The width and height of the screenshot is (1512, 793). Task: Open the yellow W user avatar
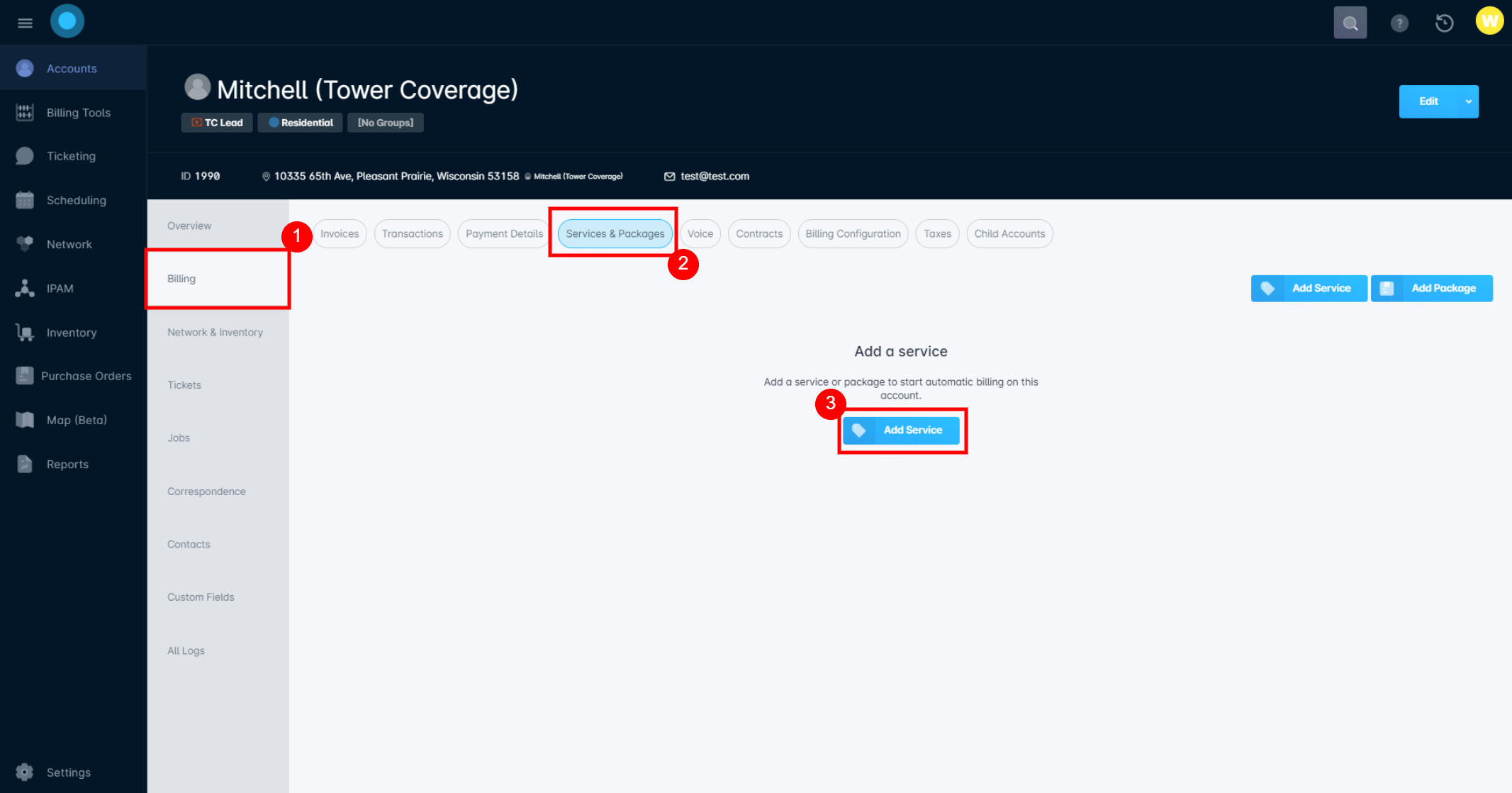coord(1489,21)
